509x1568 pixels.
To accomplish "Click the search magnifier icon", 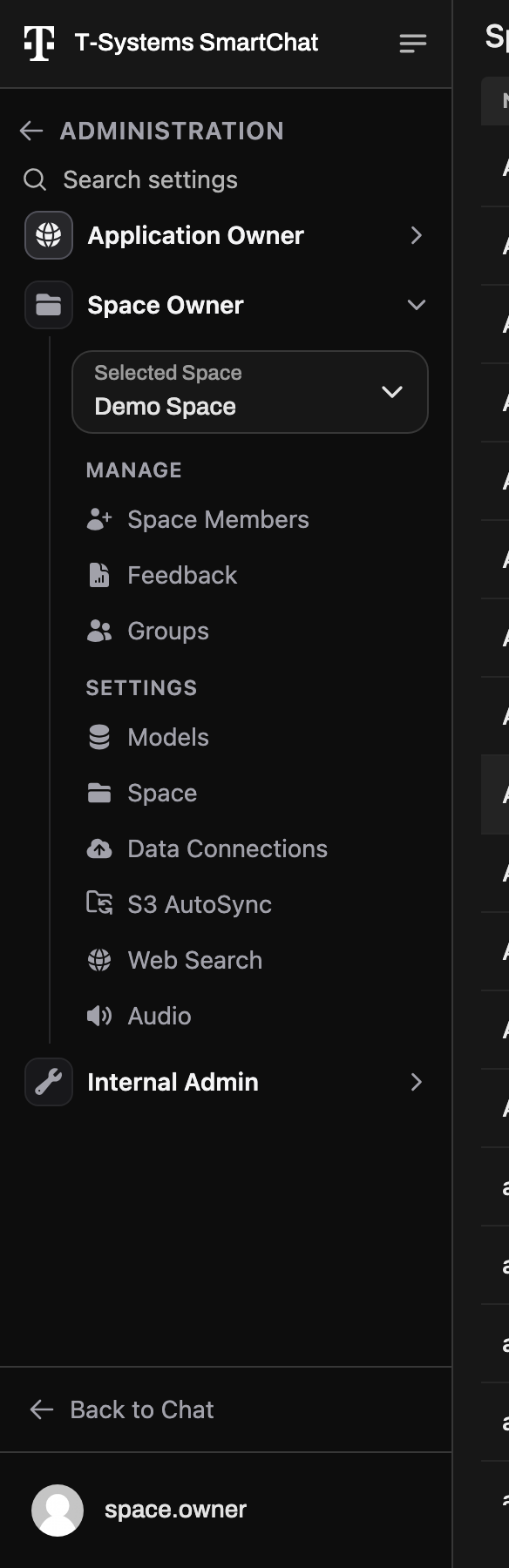I will pos(35,179).
